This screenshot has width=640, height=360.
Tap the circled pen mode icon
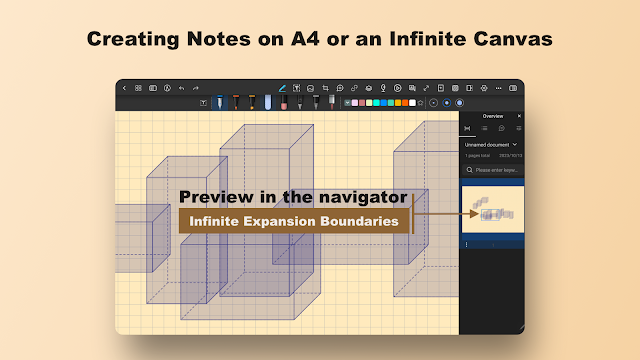tap(167, 88)
